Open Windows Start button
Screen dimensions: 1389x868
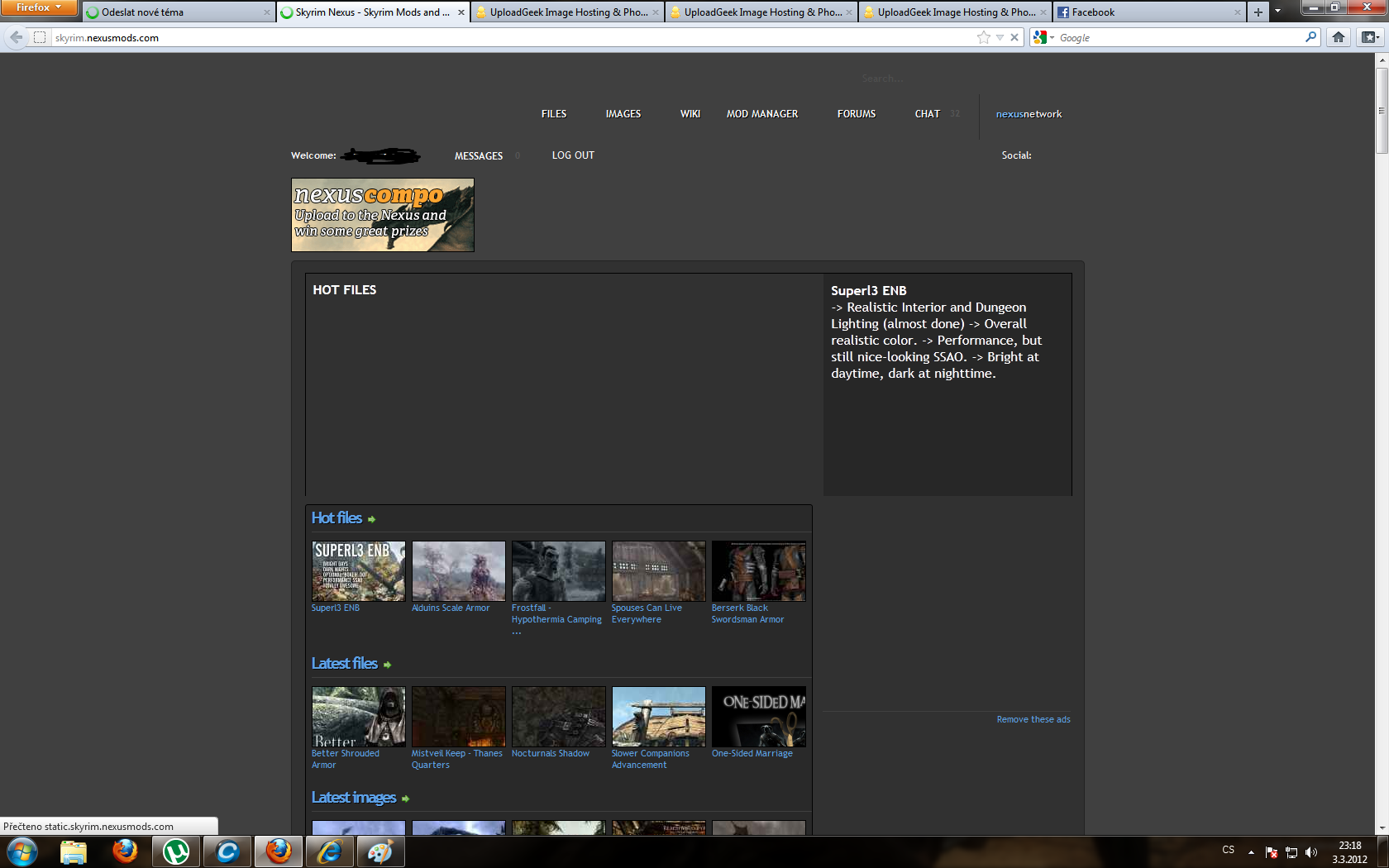(22, 851)
